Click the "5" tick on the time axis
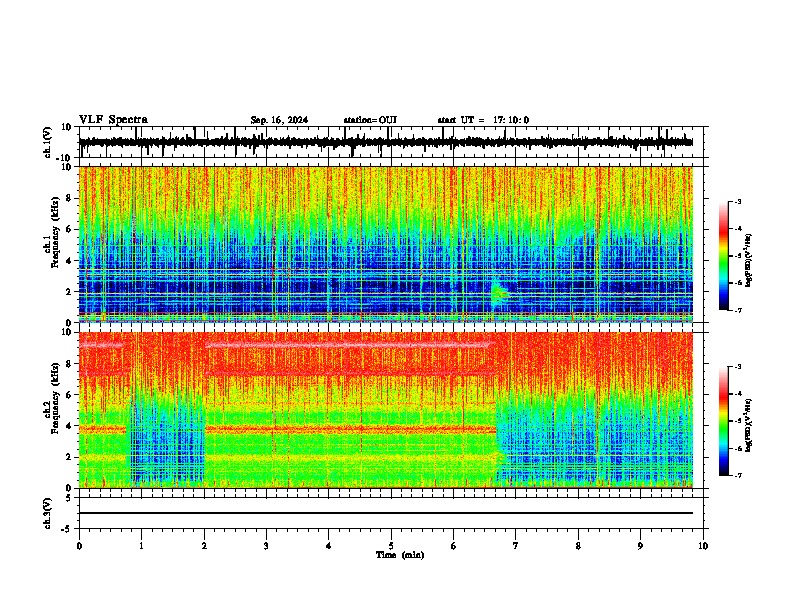This screenshot has height=612, width=792. coord(391,546)
